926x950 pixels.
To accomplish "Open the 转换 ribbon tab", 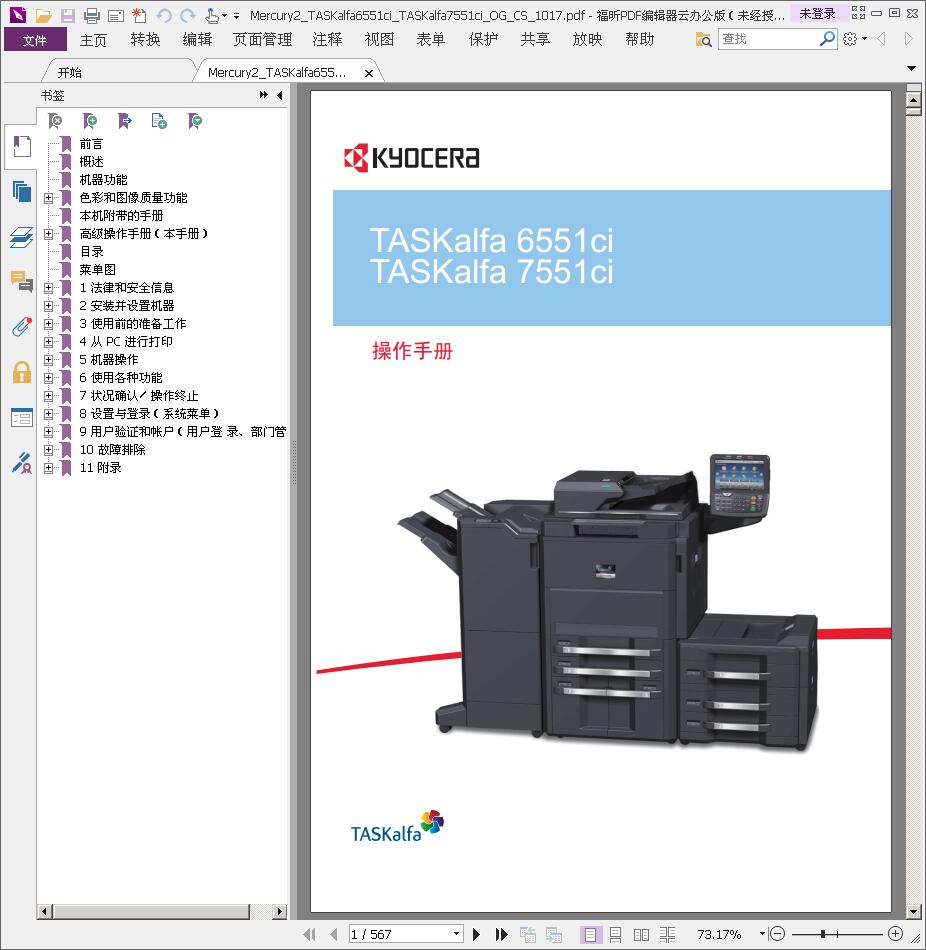I will (145, 40).
